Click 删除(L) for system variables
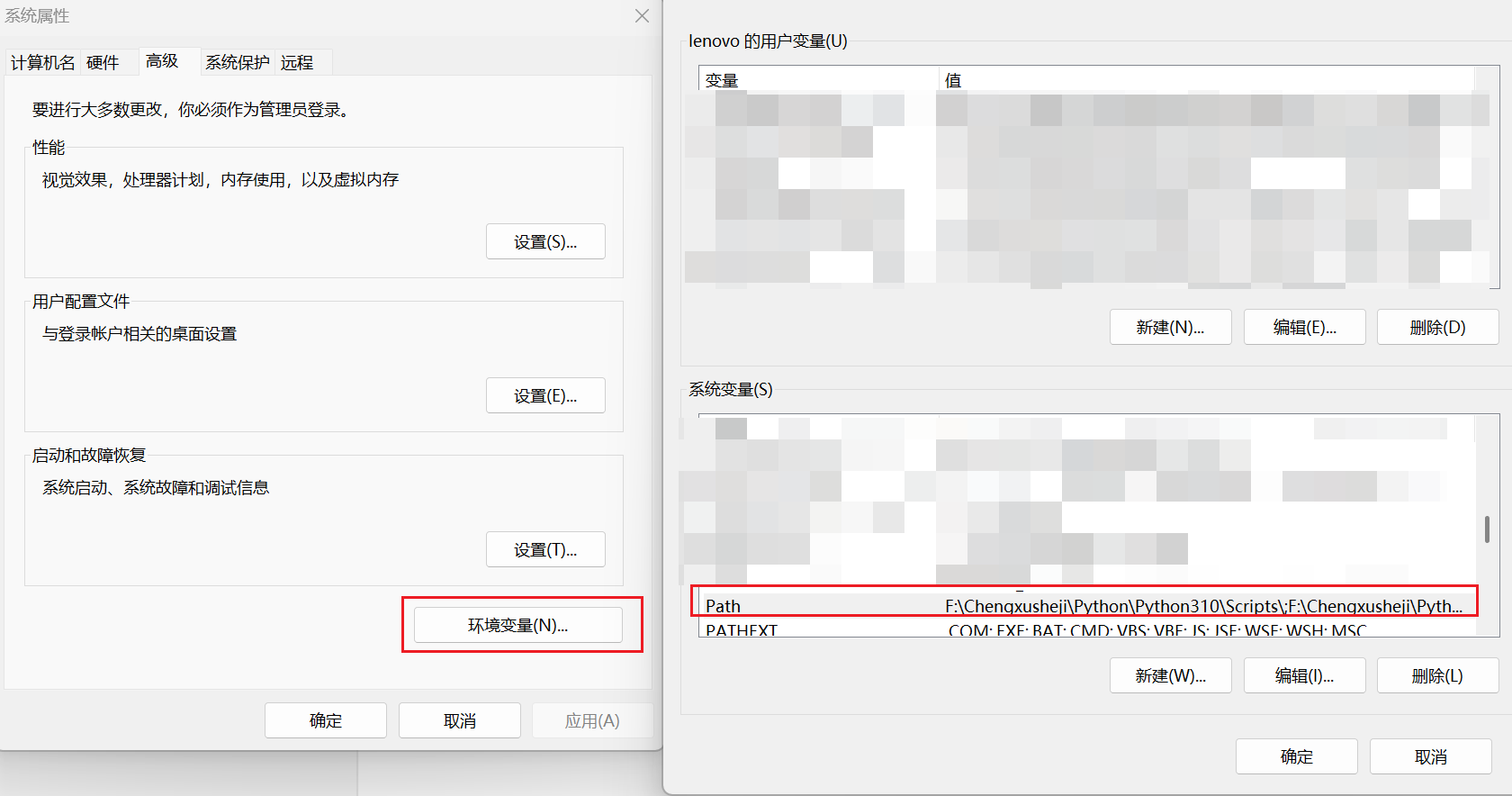Screen dimensions: 1512x796 tap(1438, 675)
